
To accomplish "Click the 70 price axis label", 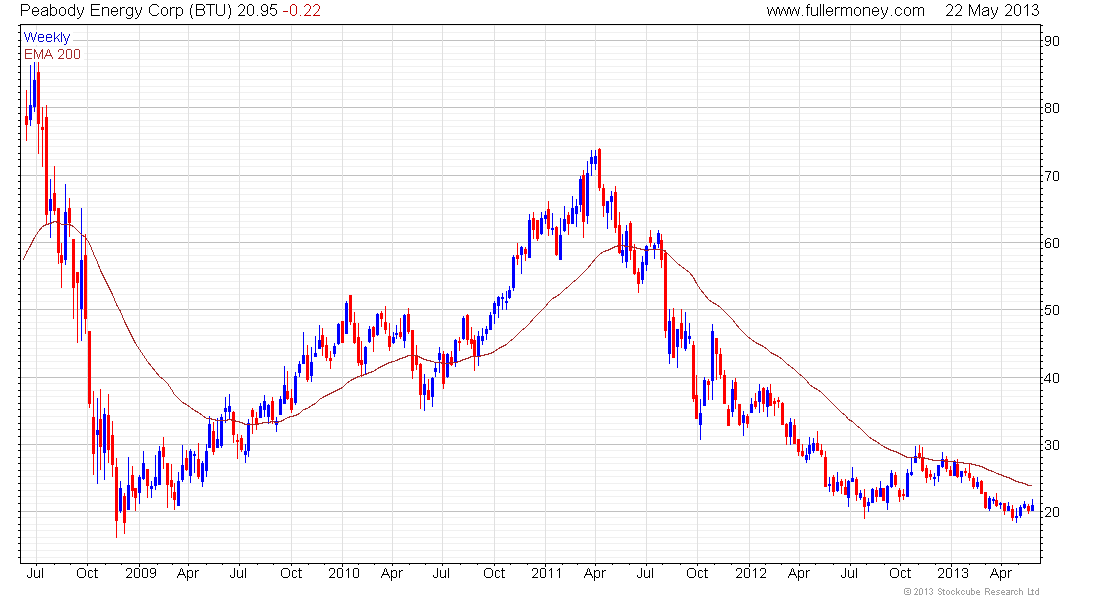I will click(1052, 175).
